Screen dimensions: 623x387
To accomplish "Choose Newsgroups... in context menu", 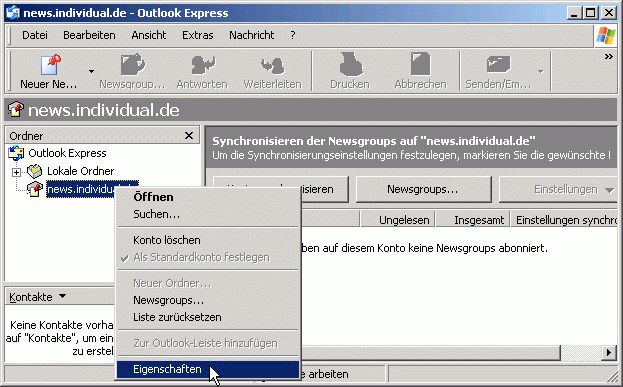I will 207,300.
